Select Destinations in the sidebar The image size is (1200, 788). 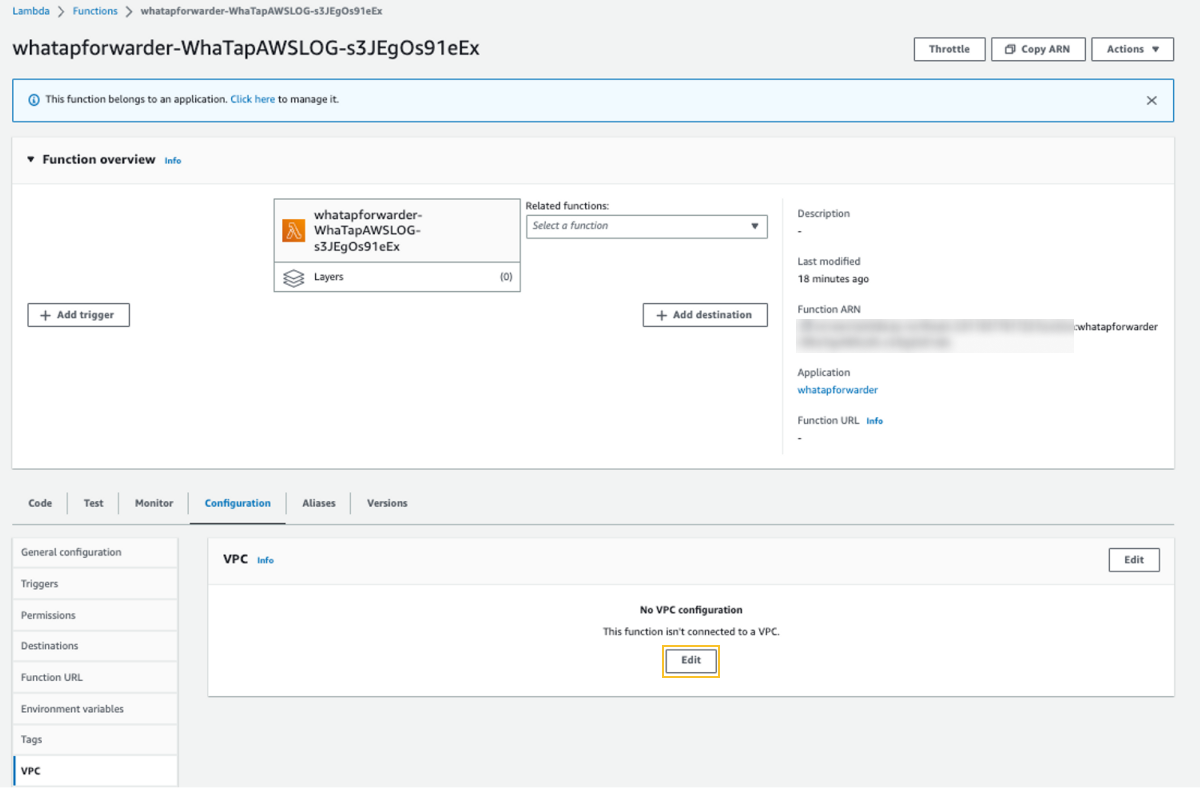95,646
